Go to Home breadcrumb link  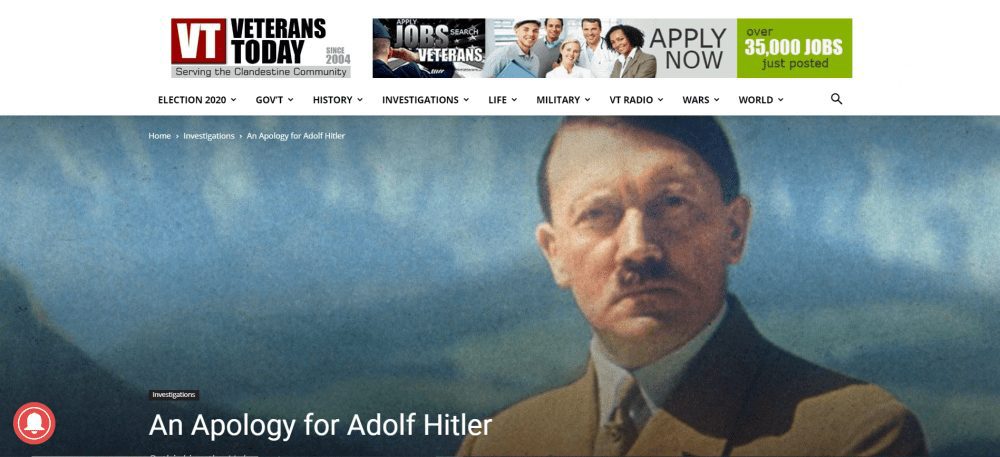point(159,136)
